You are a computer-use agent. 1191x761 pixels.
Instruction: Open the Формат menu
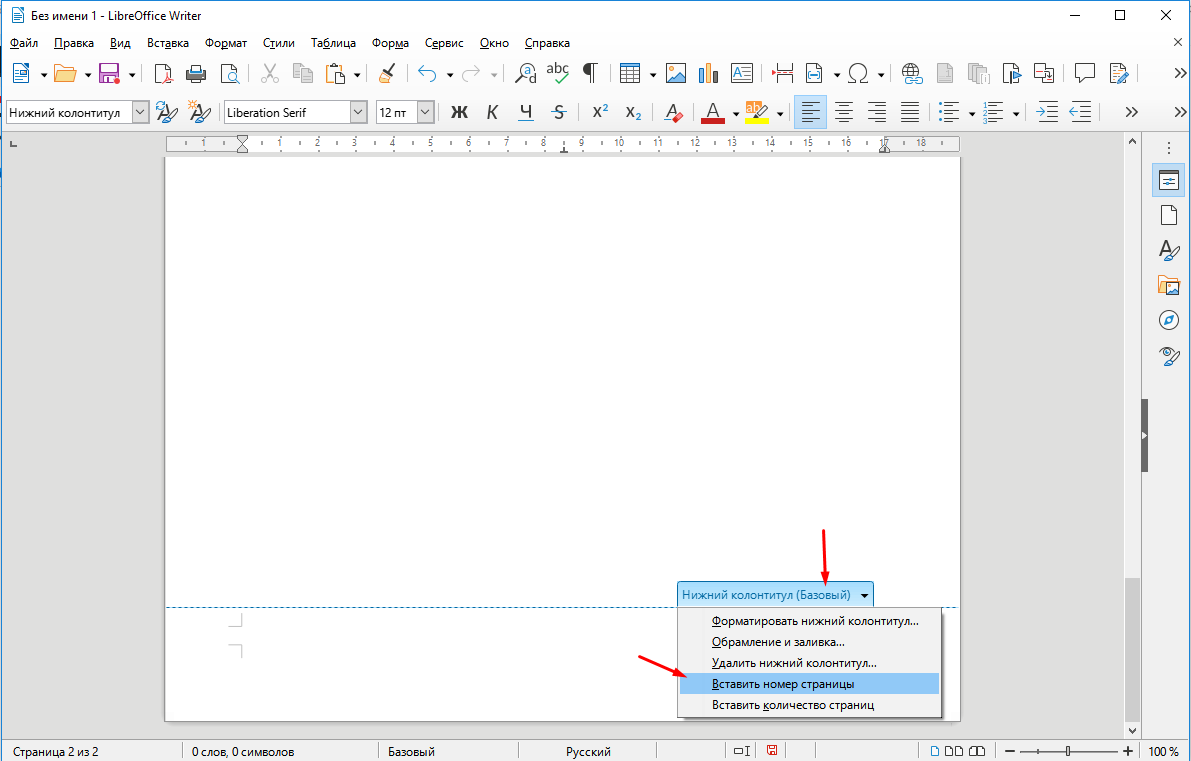(x=226, y=43)
